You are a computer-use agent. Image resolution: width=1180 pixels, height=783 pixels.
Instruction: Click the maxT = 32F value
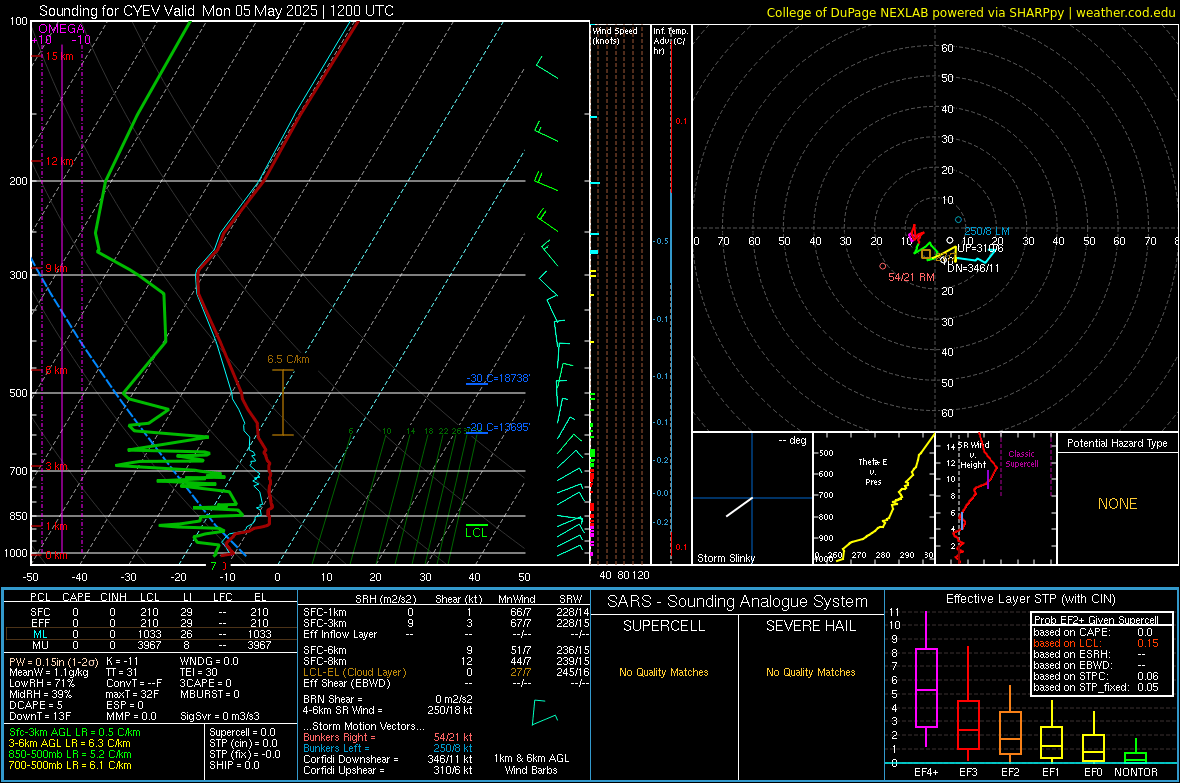point(132,693)
